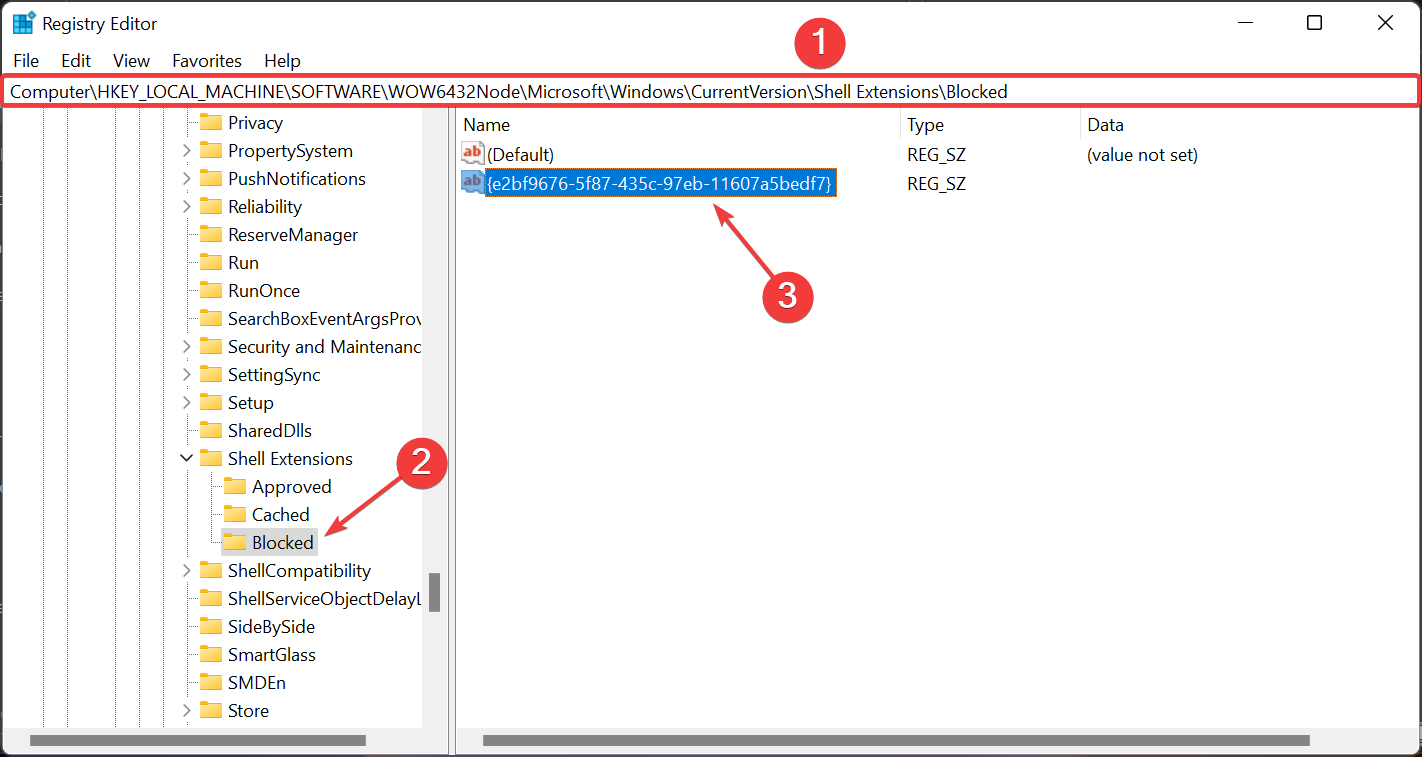This screenshot has height=757, width=1422.
Task: Click the (Default) value string icon
Action: 472,154
